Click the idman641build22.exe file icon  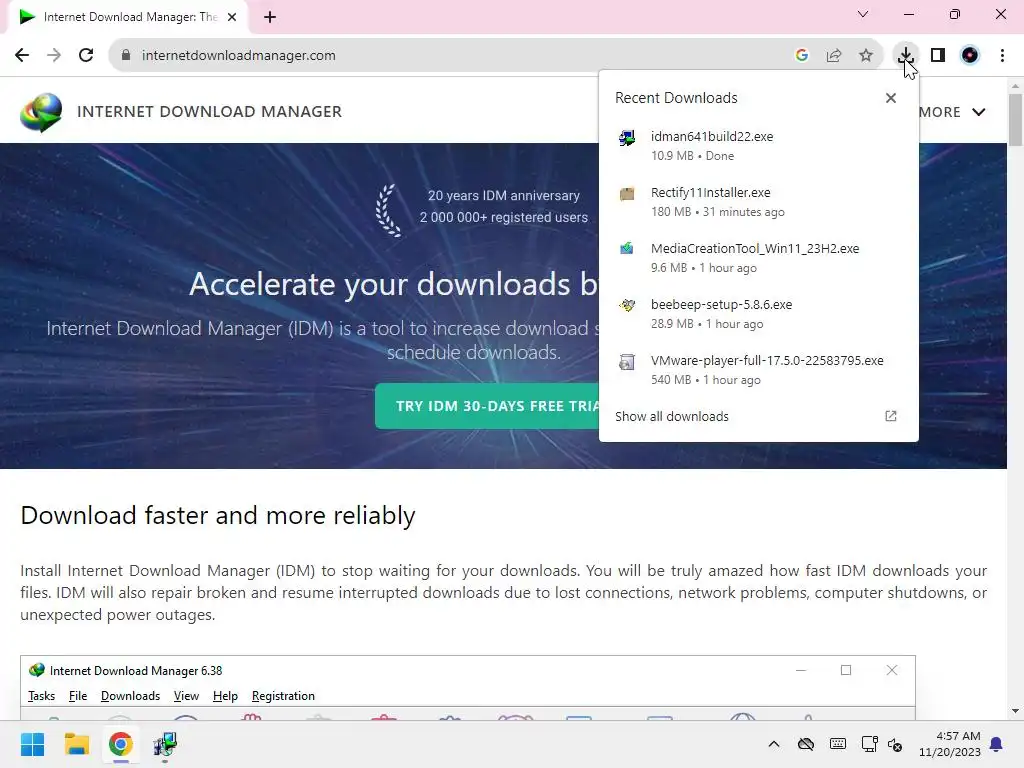pyautogui.click(x=627, y=138)
